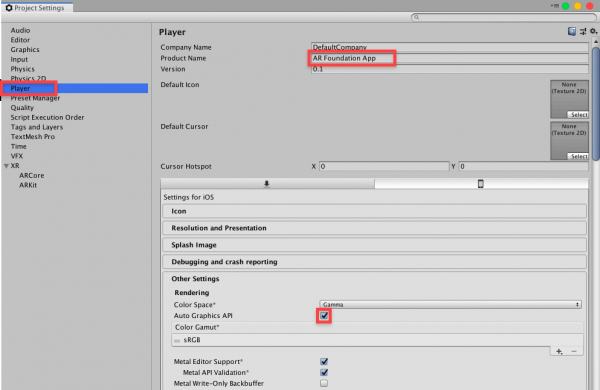
Task: Click the Default Cursor texture preview
Action: (x=569, y=141)
